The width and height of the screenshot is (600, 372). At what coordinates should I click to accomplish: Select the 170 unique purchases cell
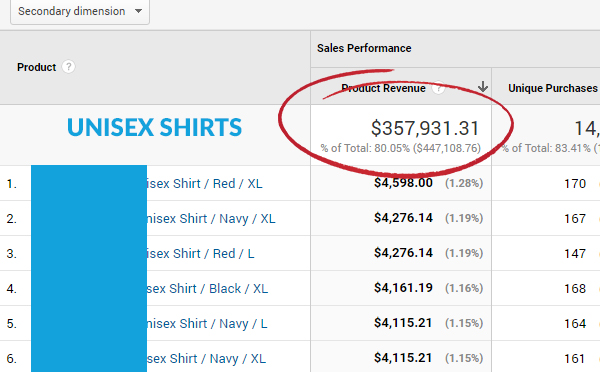click(x=575, y=184)
